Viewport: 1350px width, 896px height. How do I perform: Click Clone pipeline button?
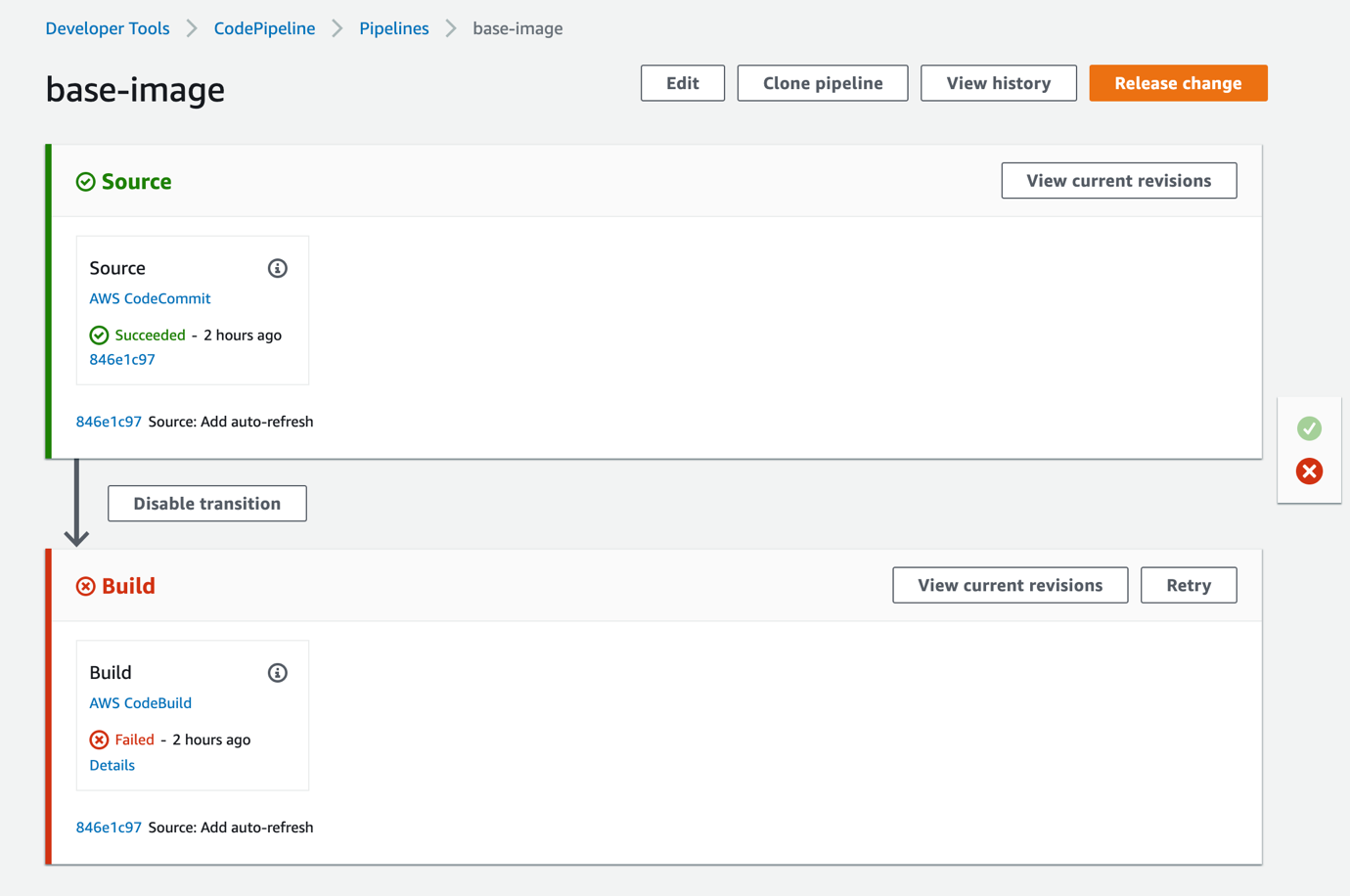click(x=823, y=83)
